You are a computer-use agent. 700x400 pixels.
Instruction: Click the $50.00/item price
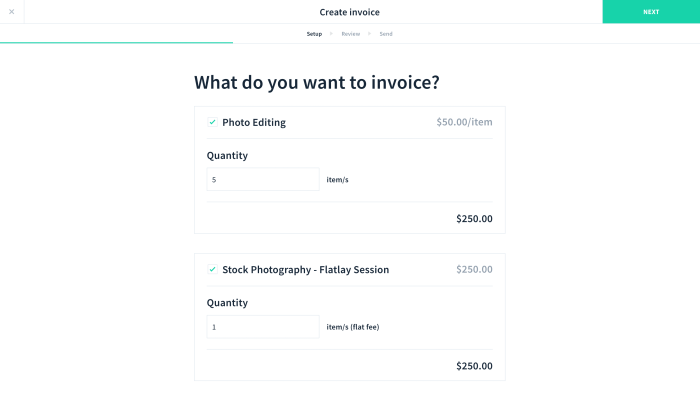(464, 123)
